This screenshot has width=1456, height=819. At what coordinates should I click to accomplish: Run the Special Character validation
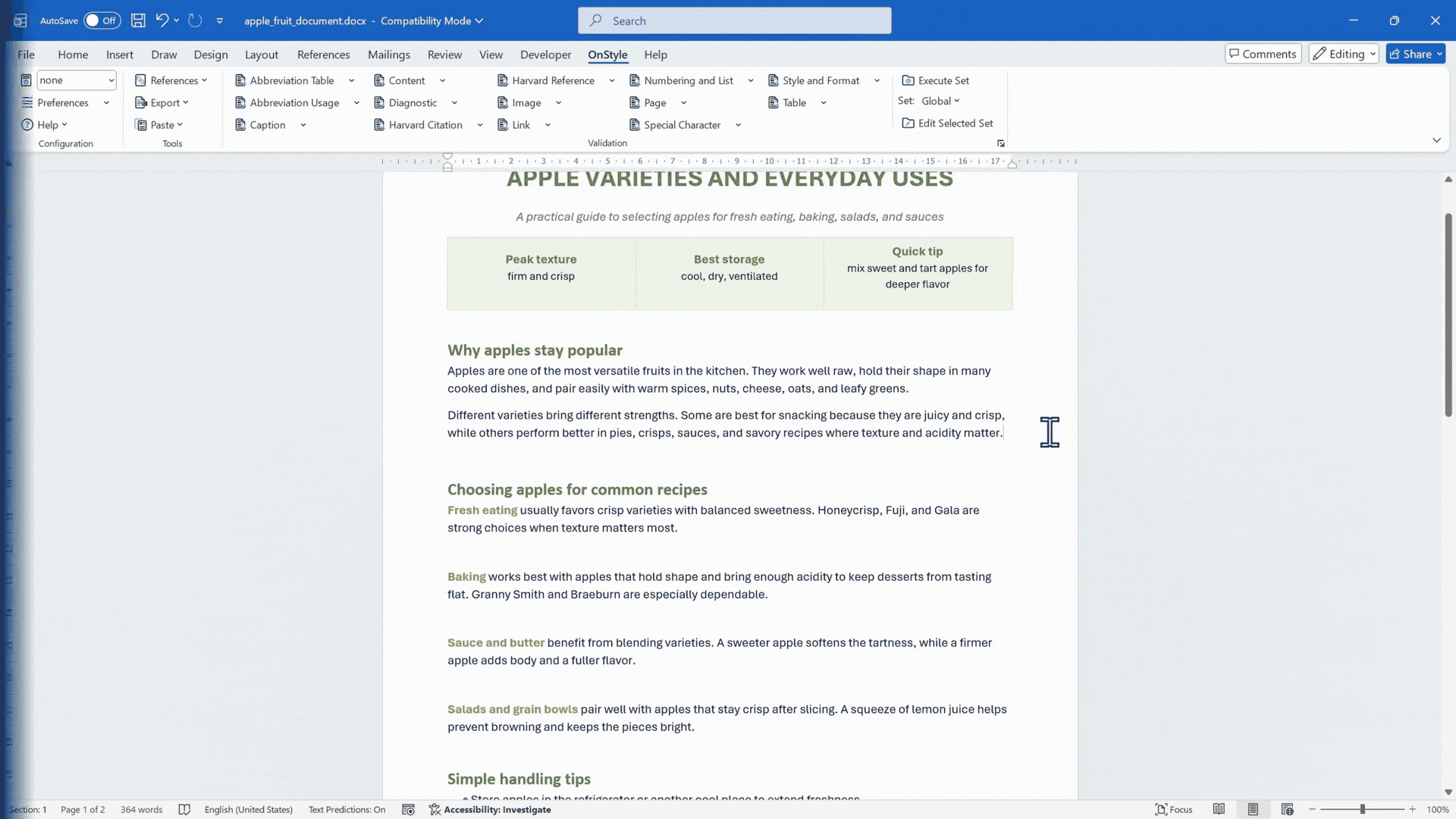pyautogui.click(x=676, y=125)
